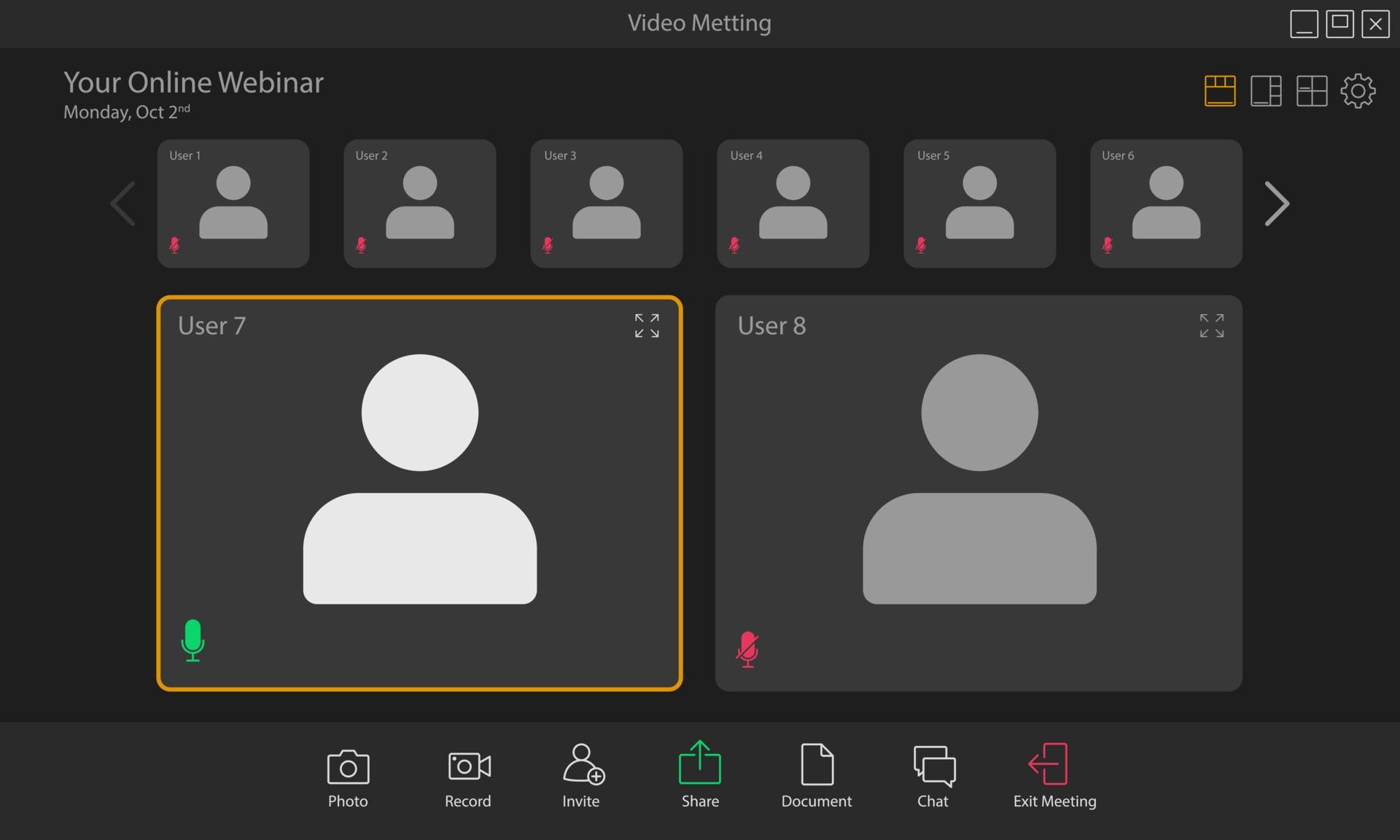Unmute User 5 microphone

921,245
